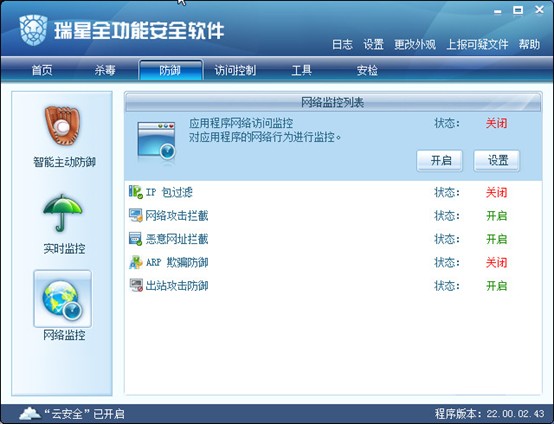The width and height of the screenshot is (554, 425).
Task: Click the cloud security icon in status bar
Action: [x=30, y=413]
